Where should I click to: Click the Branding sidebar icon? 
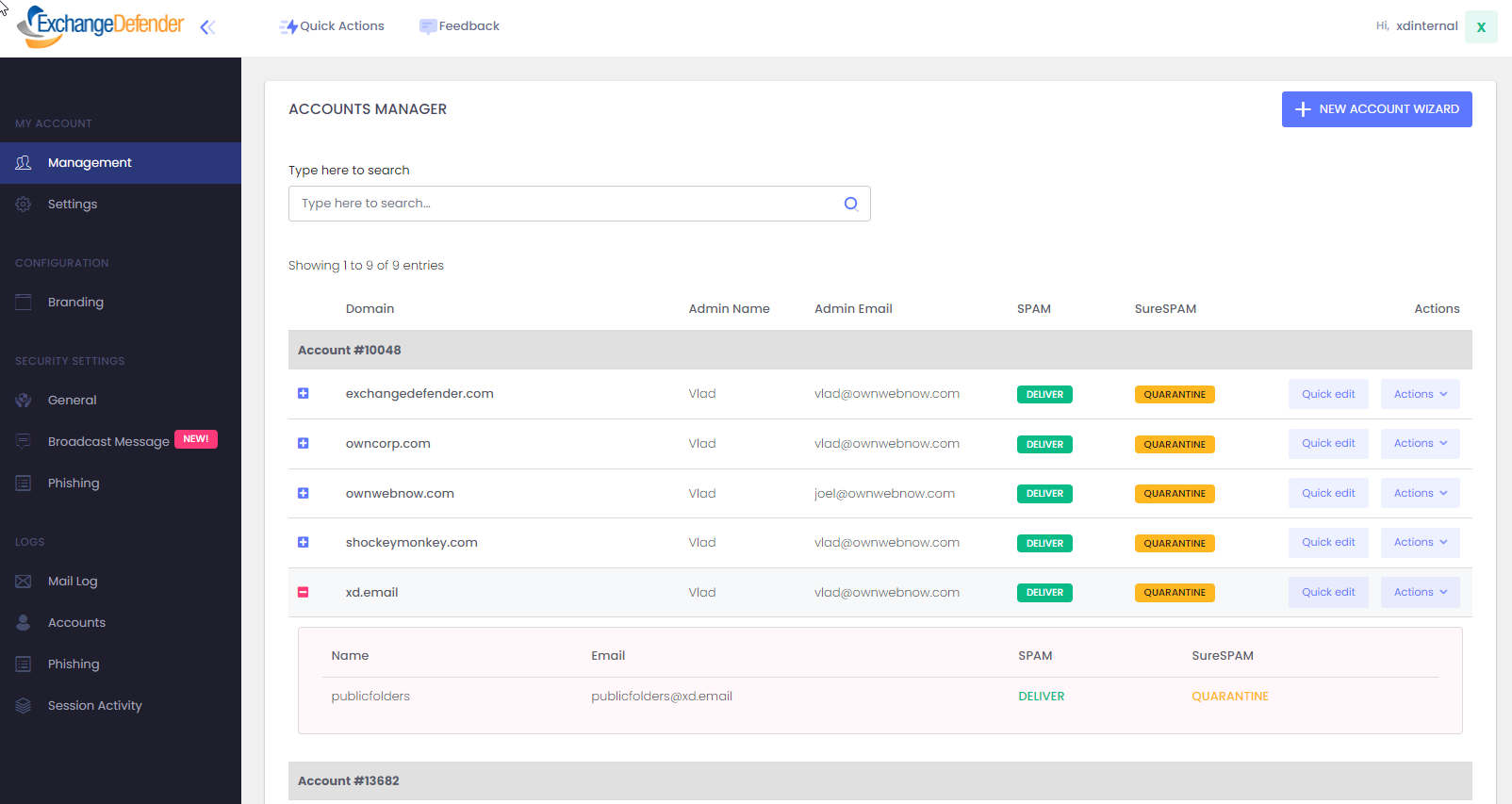24,303
